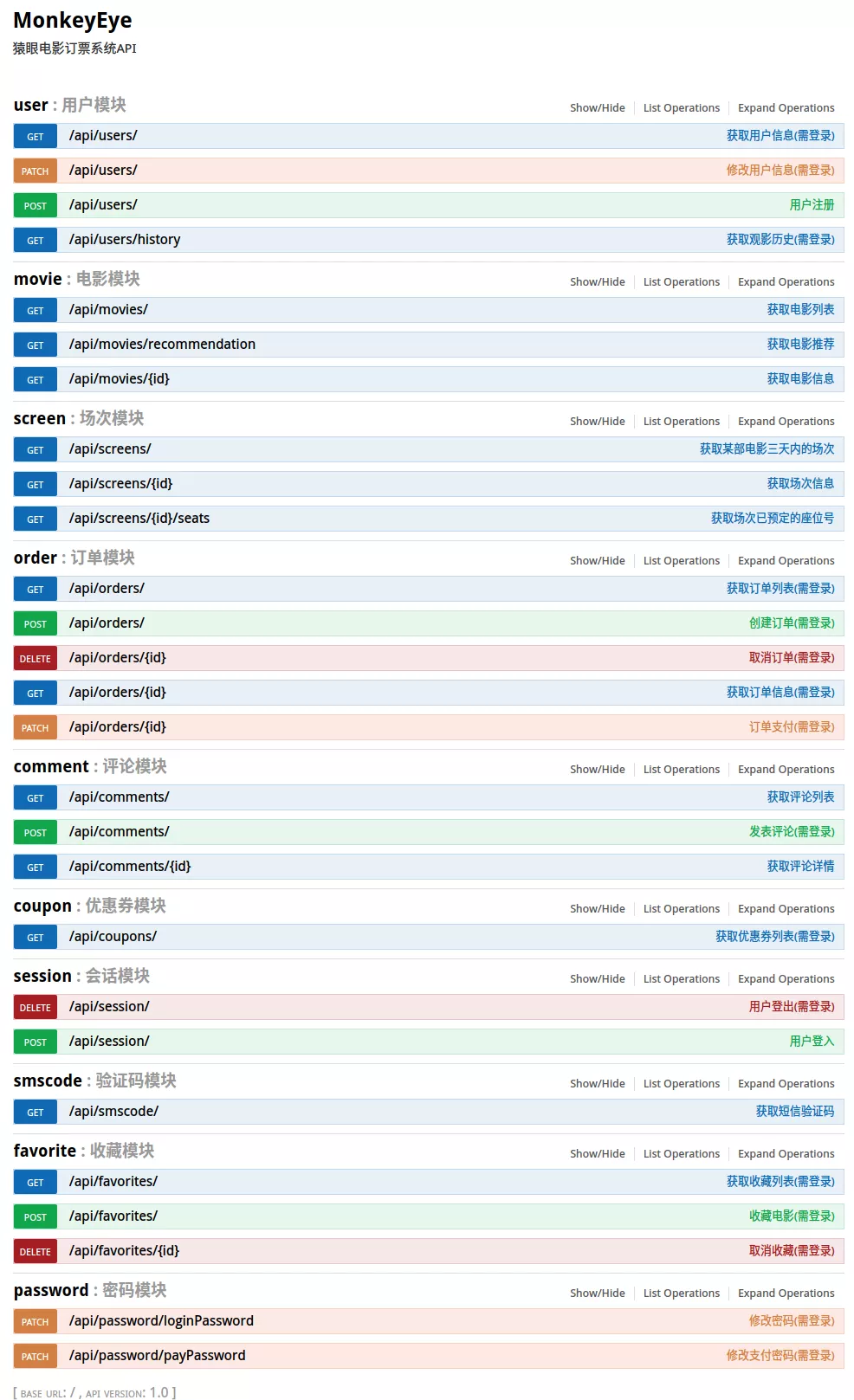Click the movie module heading
This screenshot has height=1400, width=854.
point(77,279)
